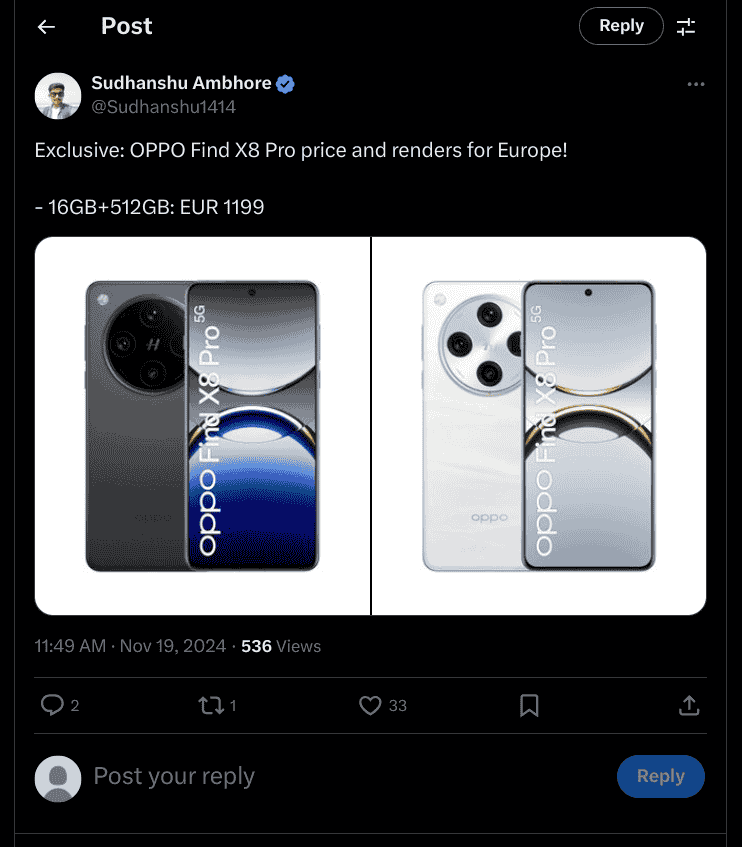The height and width of the screenshot is (847, 742).
Task: Click the 536 Views count
Action: click(281, 646)
